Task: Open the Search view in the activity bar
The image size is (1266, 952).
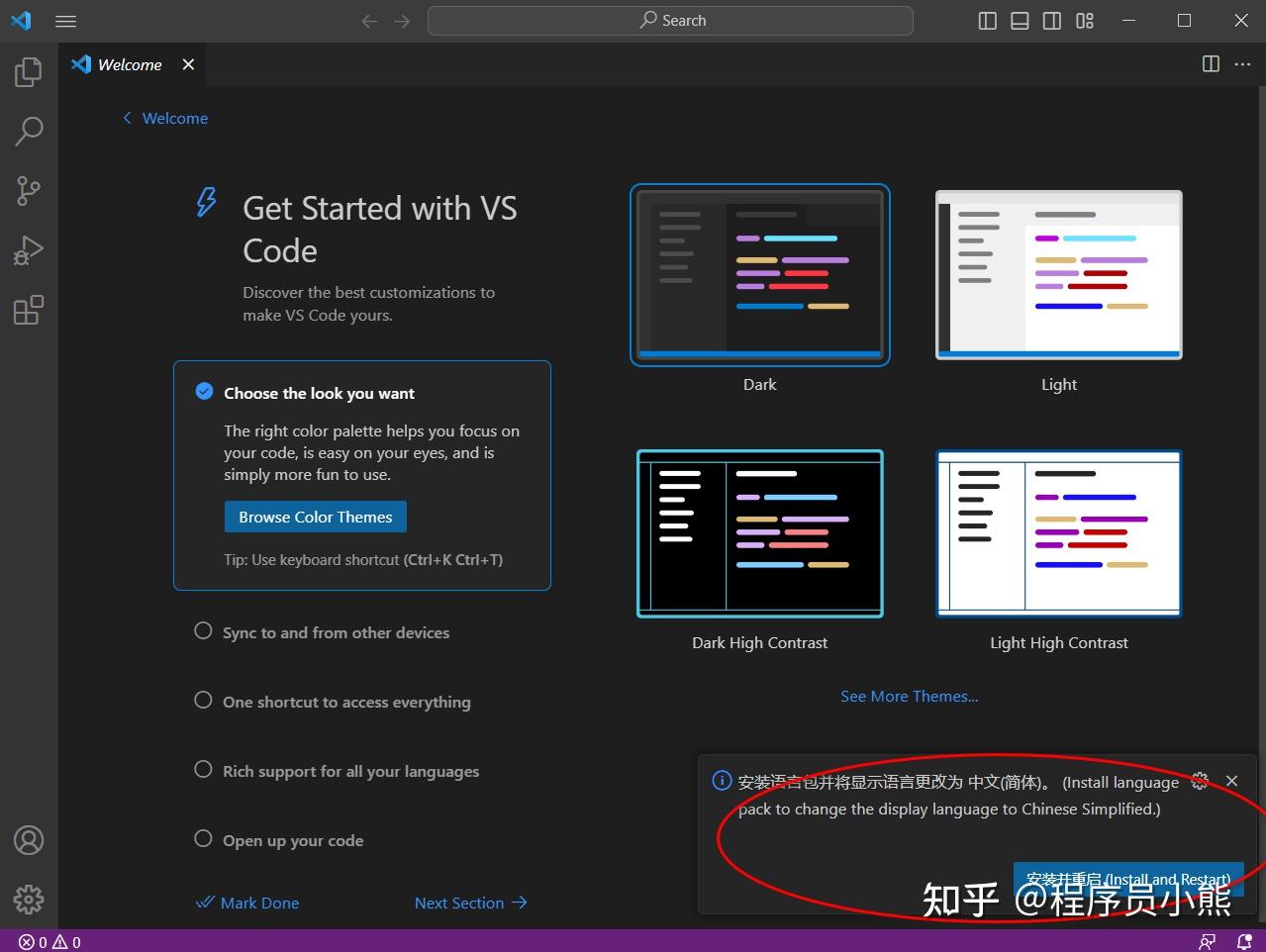Action: pyautogui.click(x=29, y=130)
